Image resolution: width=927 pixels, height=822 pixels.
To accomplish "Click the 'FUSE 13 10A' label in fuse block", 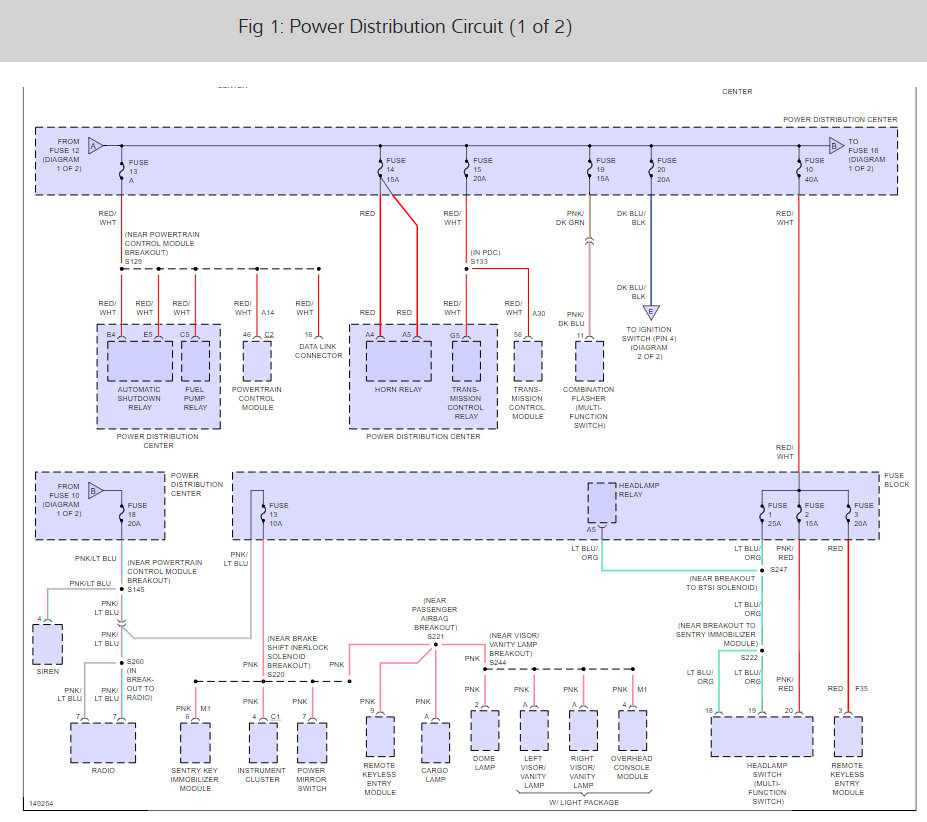I will coord(278,514).
